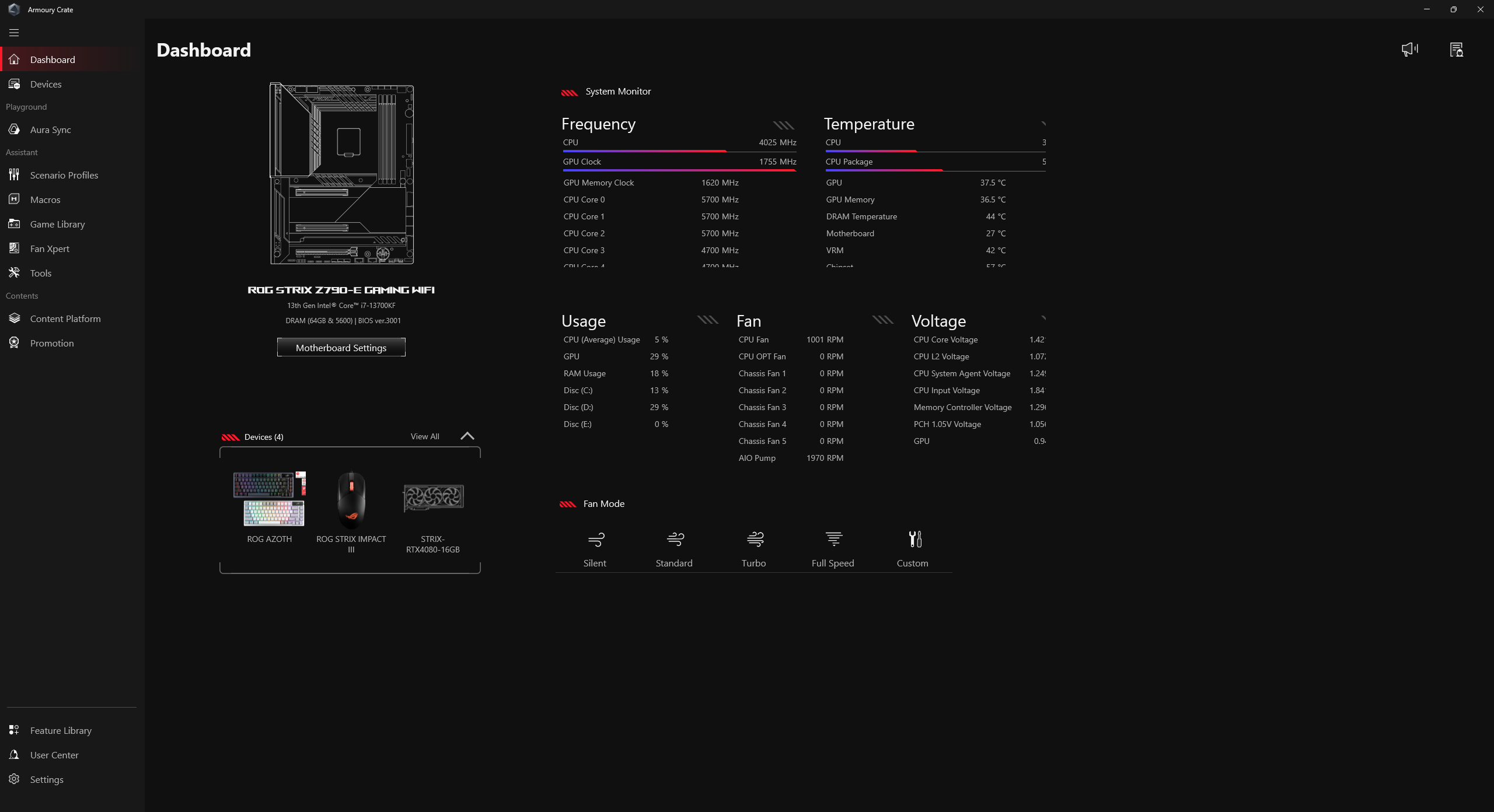Open the news report icon top right
The height and width of the screenshot is (812, 1494).
tap(1456, 50)
